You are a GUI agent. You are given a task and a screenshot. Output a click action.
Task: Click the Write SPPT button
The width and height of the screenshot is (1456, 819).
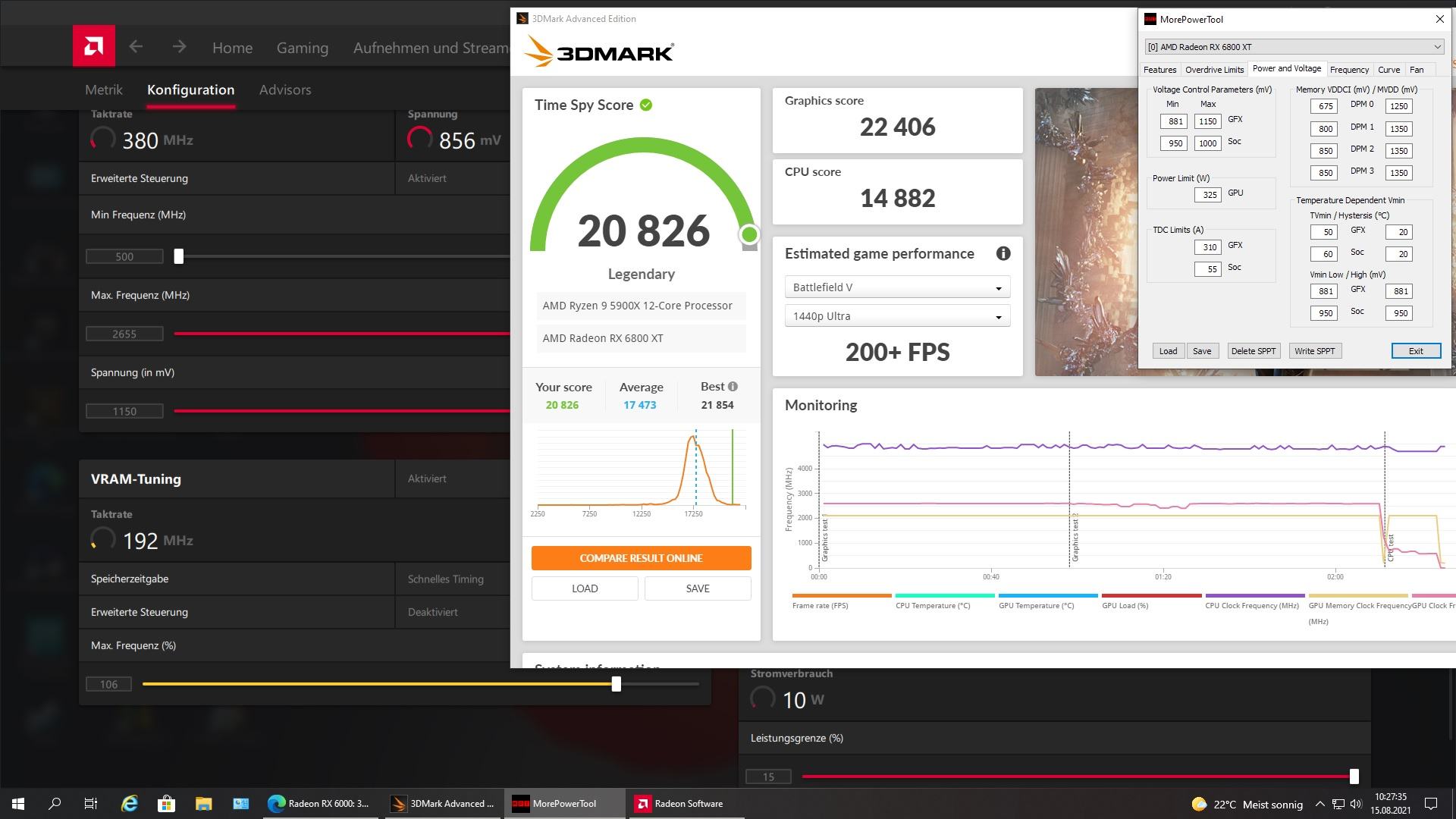(1314, 351)
